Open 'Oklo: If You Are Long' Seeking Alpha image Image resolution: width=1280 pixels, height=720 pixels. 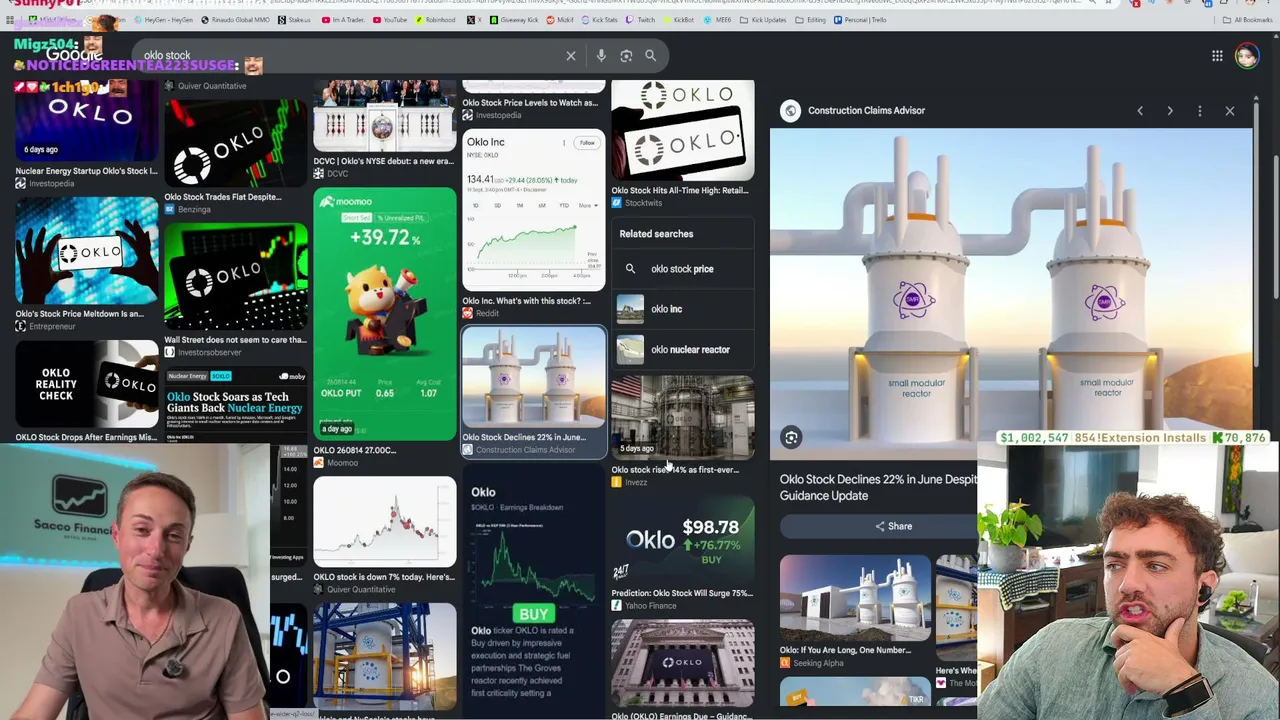pyautogui.click(x=855, y=598)
